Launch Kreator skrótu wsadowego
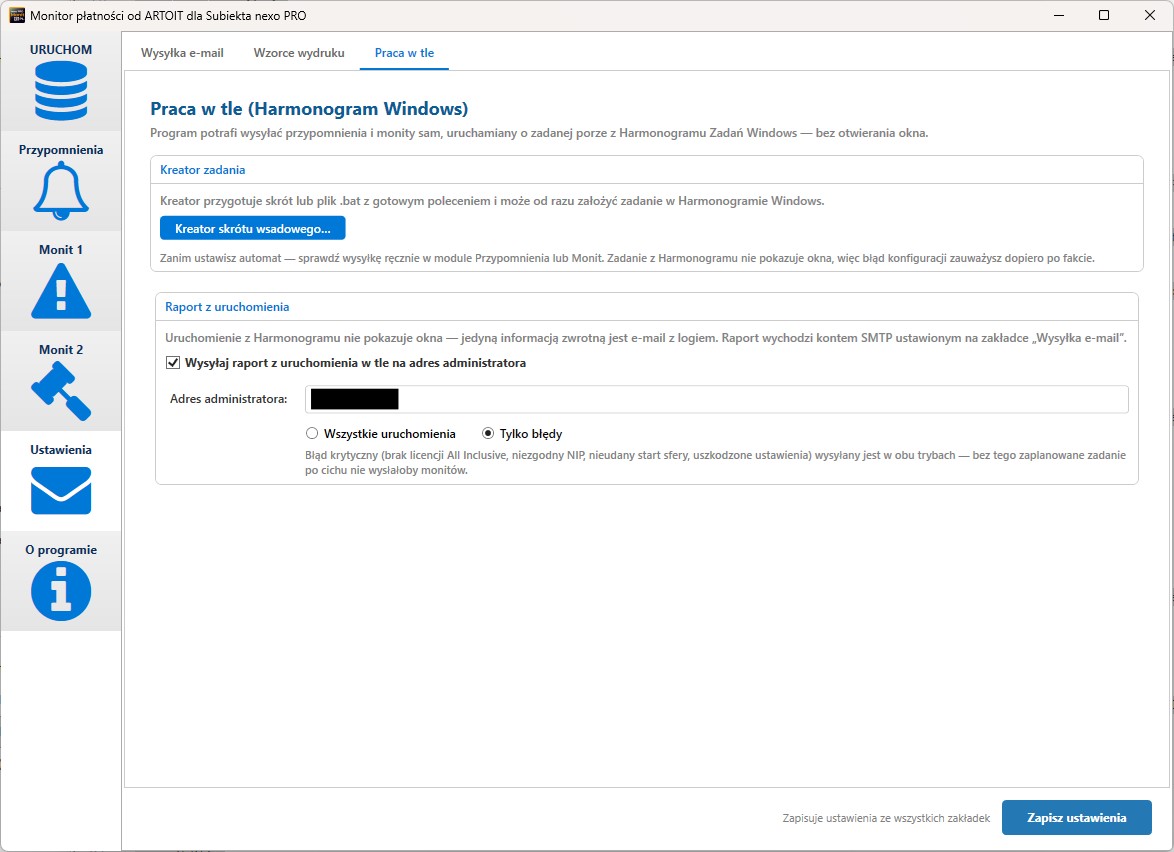 coord(252,228)
